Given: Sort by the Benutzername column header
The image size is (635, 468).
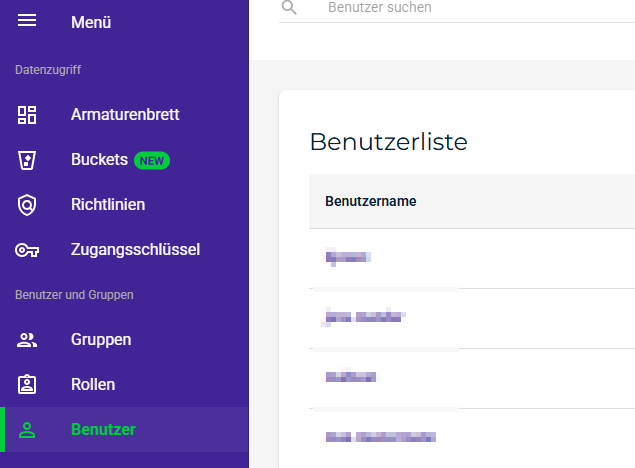Looking at the screenshot, I should coord(370,201).
